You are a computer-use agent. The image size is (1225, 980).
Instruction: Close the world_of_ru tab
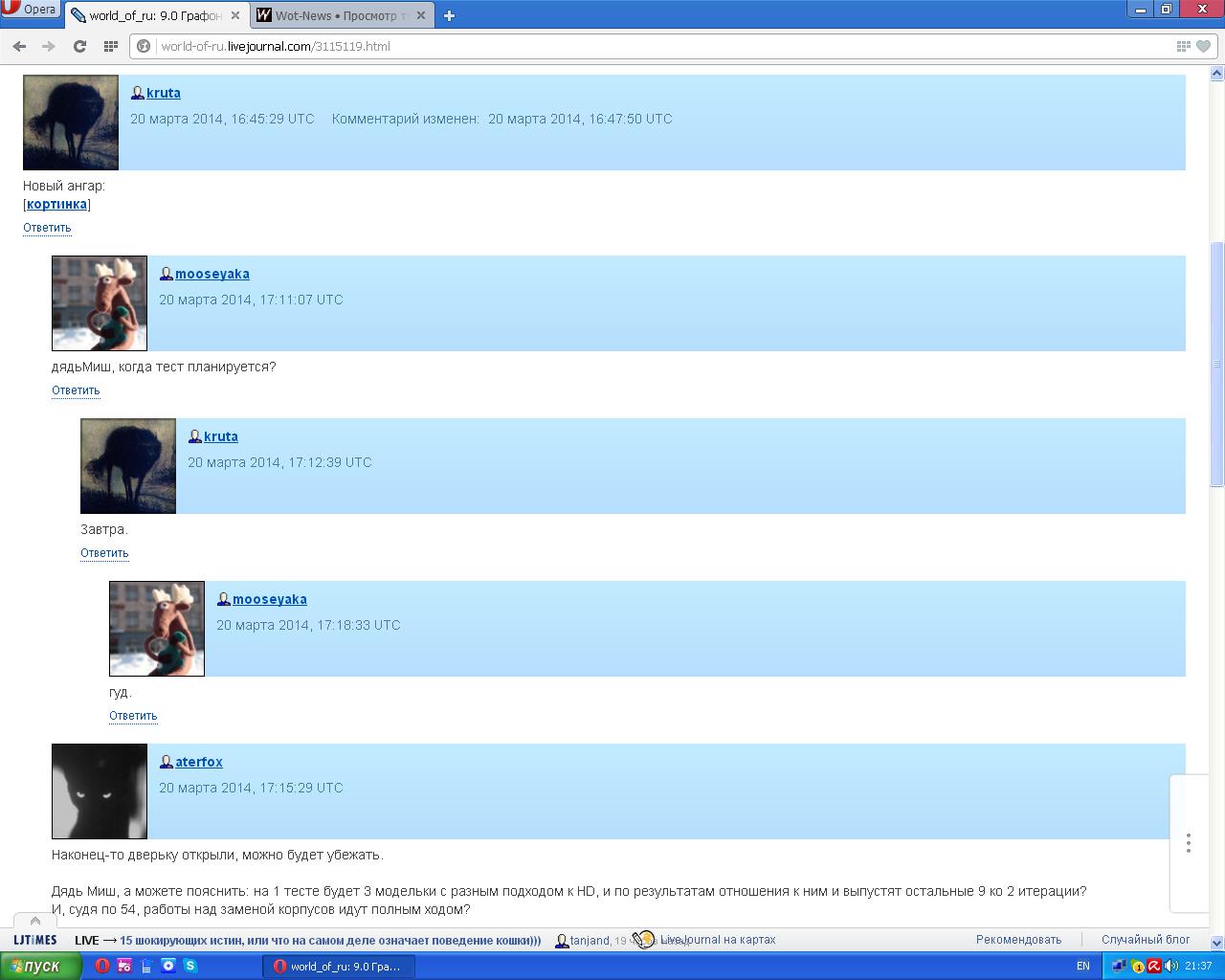(x=234, y=15)
